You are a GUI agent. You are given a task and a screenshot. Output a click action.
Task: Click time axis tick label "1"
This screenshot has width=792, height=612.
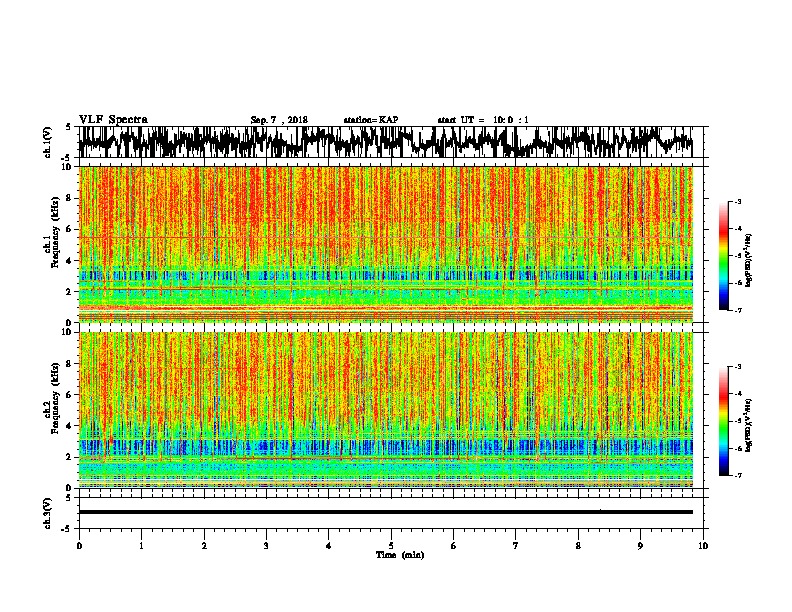point(141,546)
